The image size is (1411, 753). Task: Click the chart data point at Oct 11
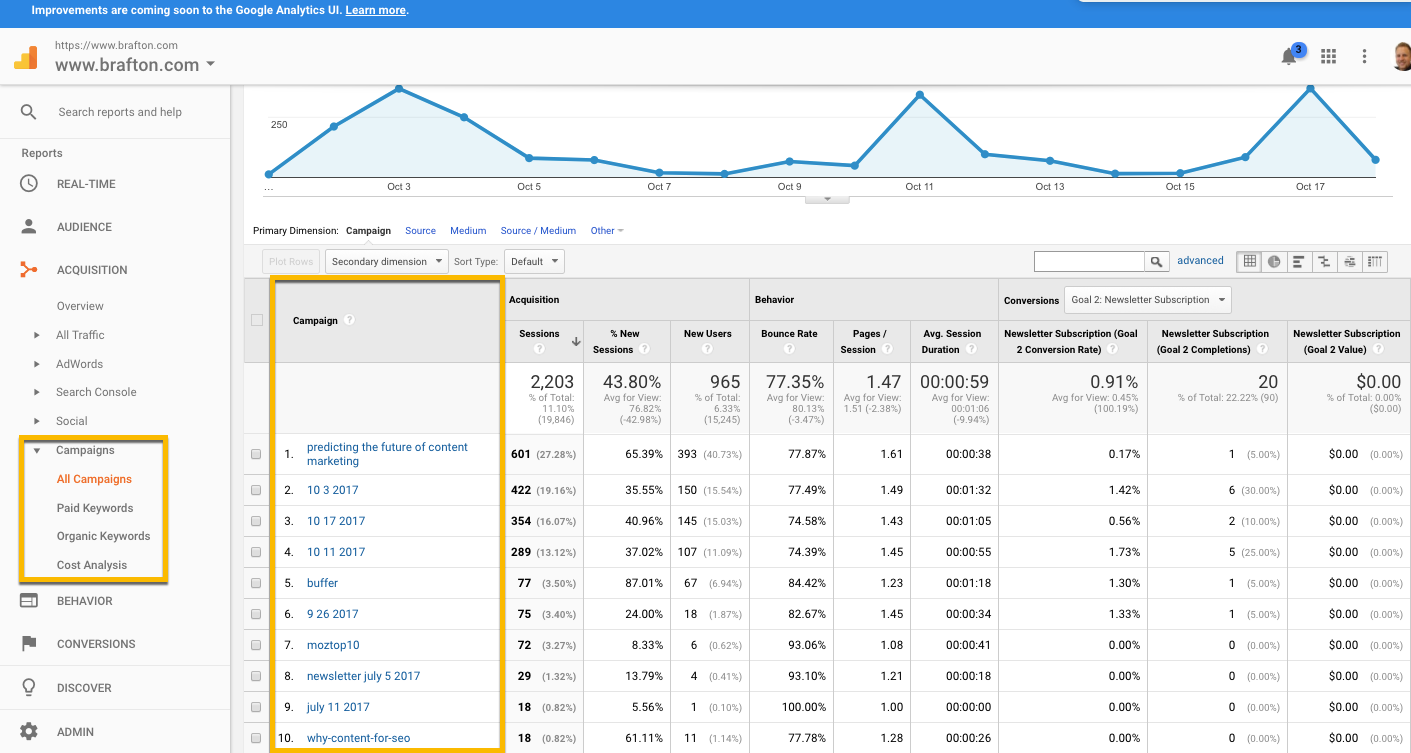pyautogui.click(x=919, y=95)
